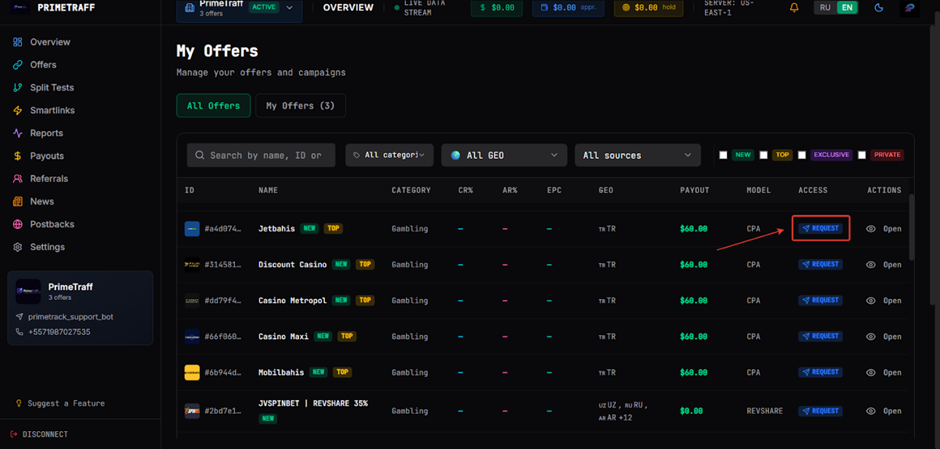Check the TOP filter checkbox
The height and width of the screenshot is (449, 940).
pyautogui.click(x=763, y=155)
